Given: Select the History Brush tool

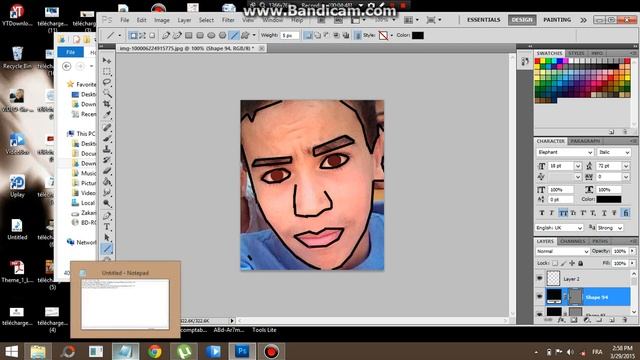Looking at the screenshot, I should tap(107, 160).
